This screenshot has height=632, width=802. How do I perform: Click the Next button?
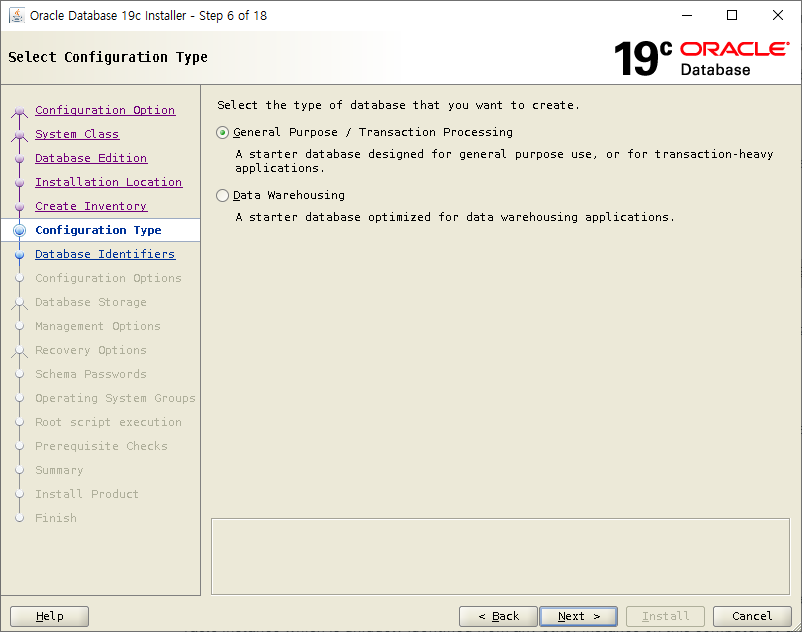coord(578,616)
